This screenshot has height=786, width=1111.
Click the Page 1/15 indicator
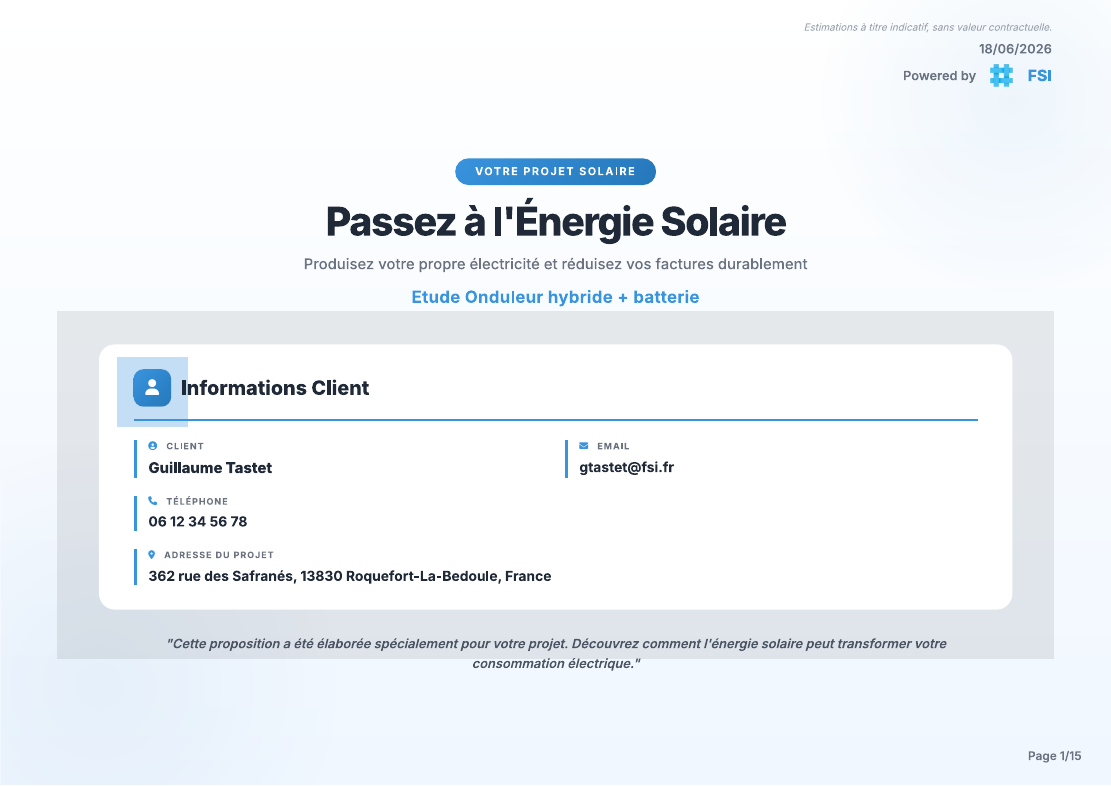[1054, 756]
